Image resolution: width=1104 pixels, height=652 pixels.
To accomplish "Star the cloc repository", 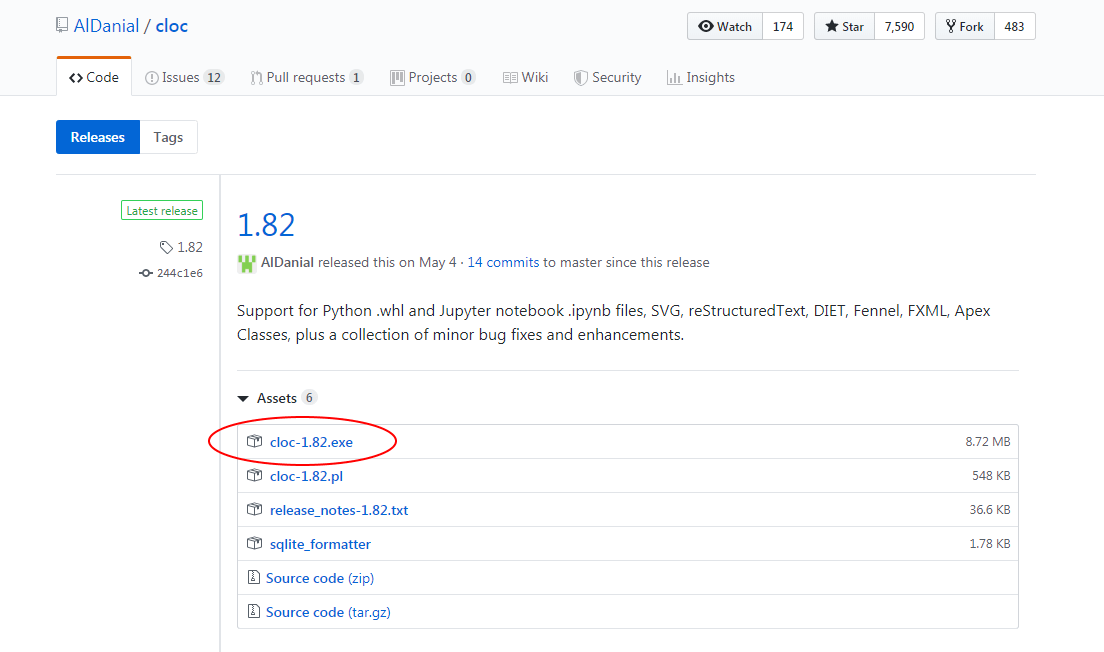I will click(844, 27).
